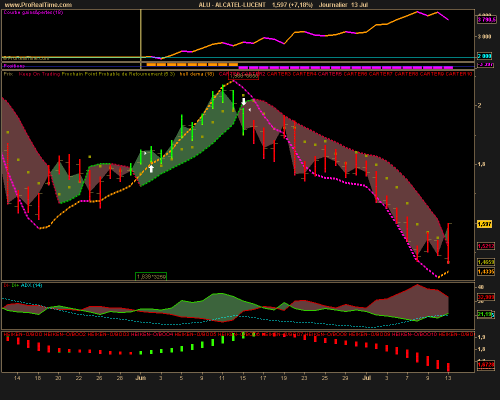Click the hull dema (18) indicator label

coord(197,74)
